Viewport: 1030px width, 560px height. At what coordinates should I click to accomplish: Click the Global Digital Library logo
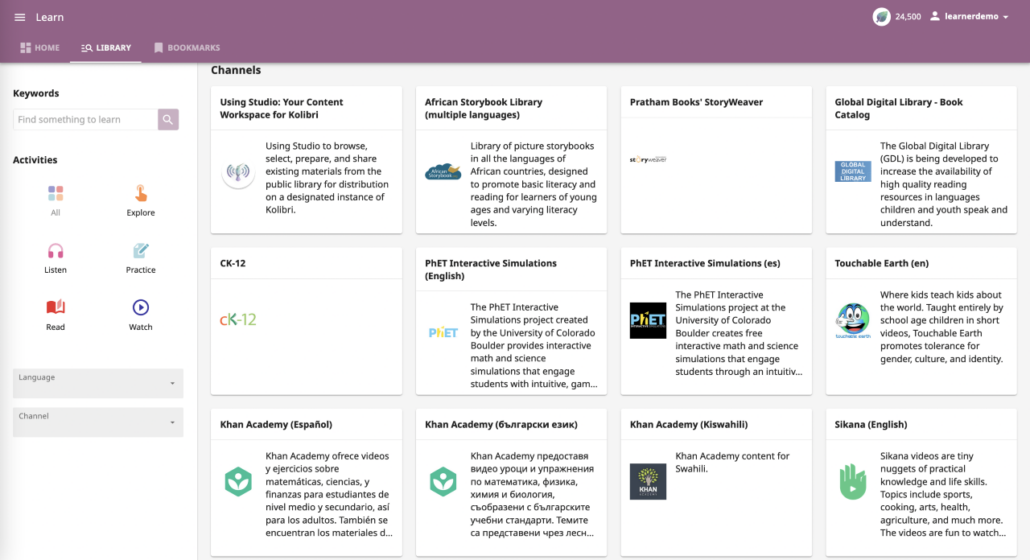point(853,171)
